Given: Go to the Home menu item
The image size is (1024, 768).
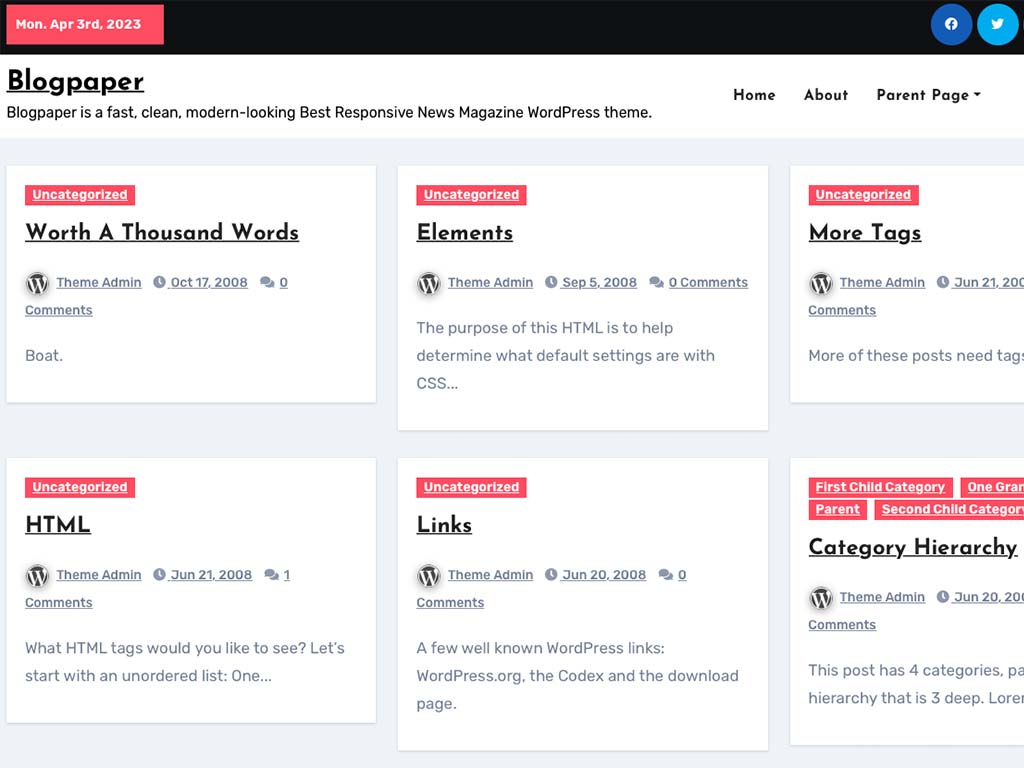Looking at the screenshot, I should (754, 95).
